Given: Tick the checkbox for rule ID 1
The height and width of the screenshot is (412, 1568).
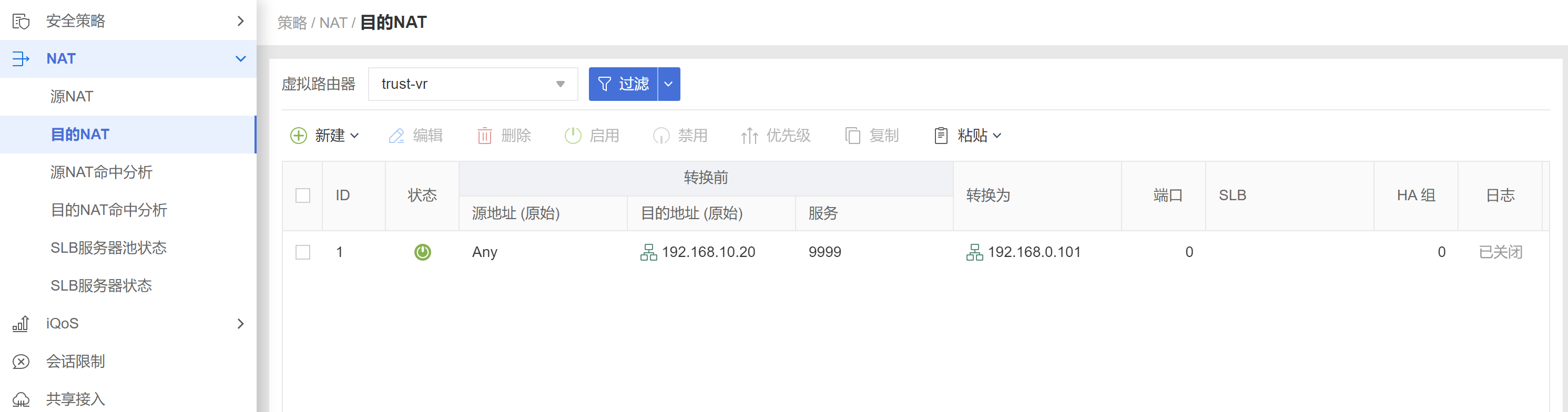Looking at the screenshot, I should (x=302, y=253).
